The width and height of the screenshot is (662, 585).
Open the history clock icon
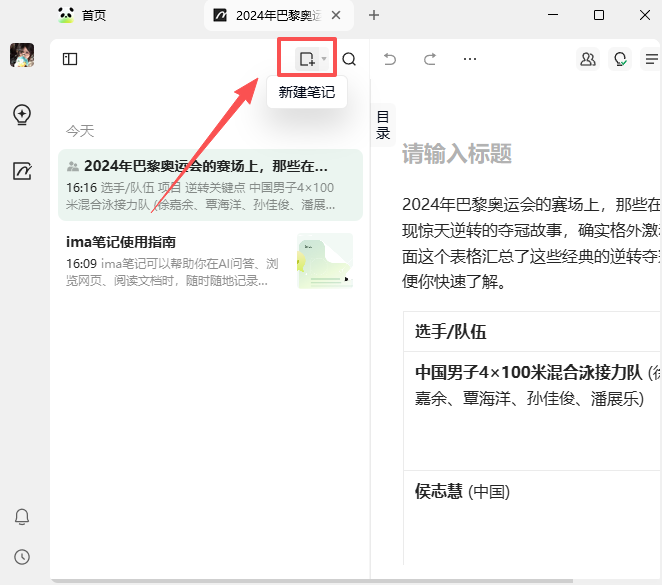22,557
